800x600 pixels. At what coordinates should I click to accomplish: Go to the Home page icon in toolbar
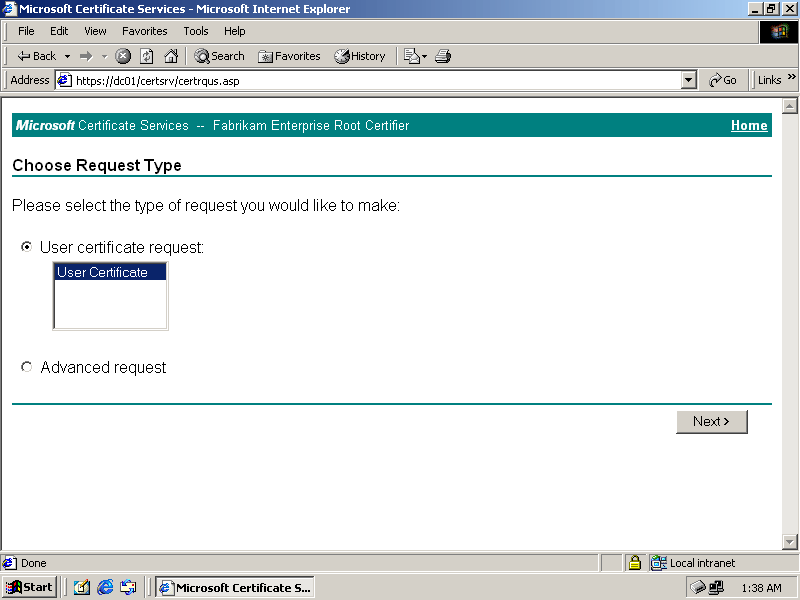pos(171,56)
